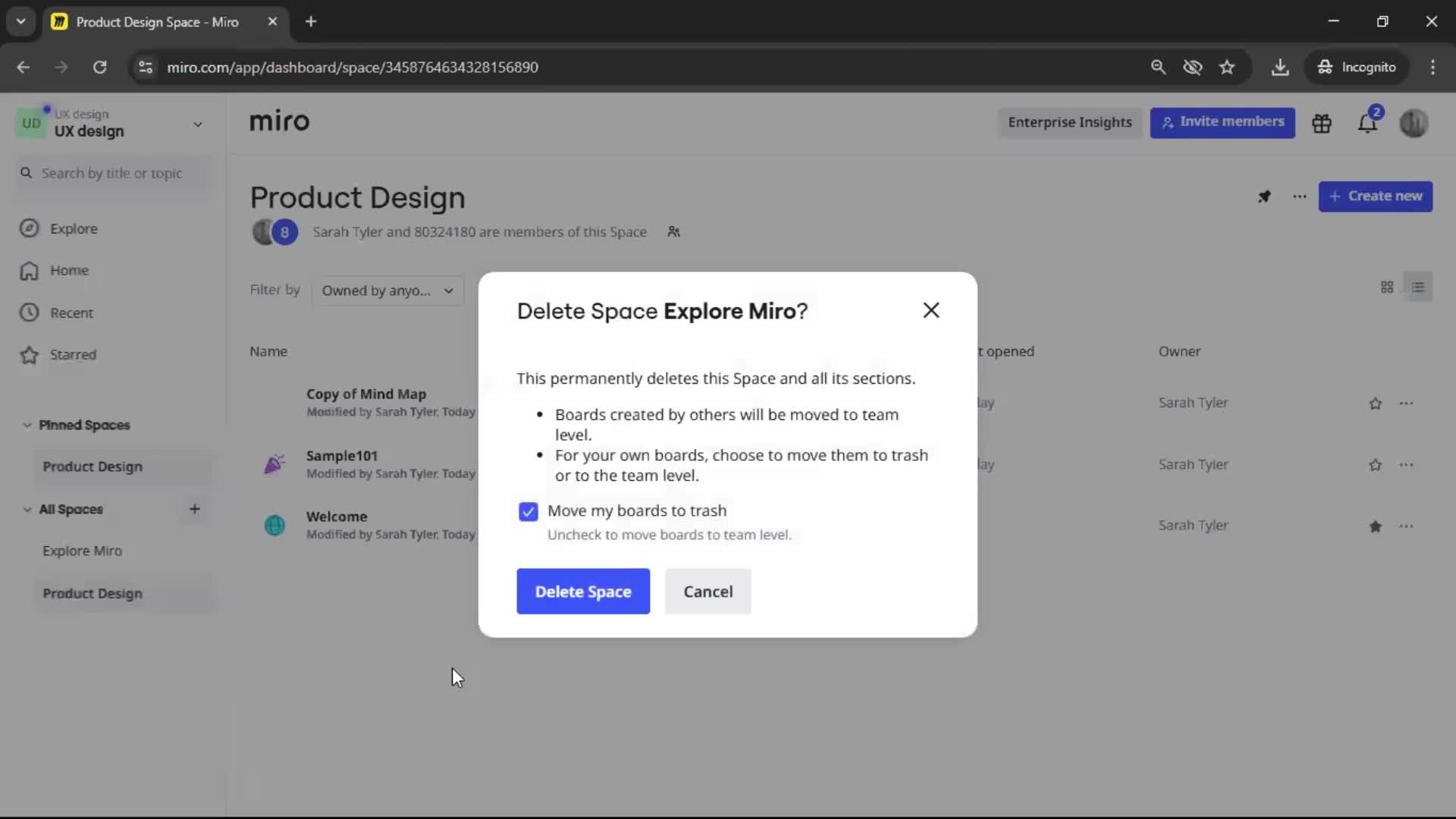This screenshot has width=1456, height=819.
Task: Open the Copy of Mind Map board
Action: (x=366, y=394)
